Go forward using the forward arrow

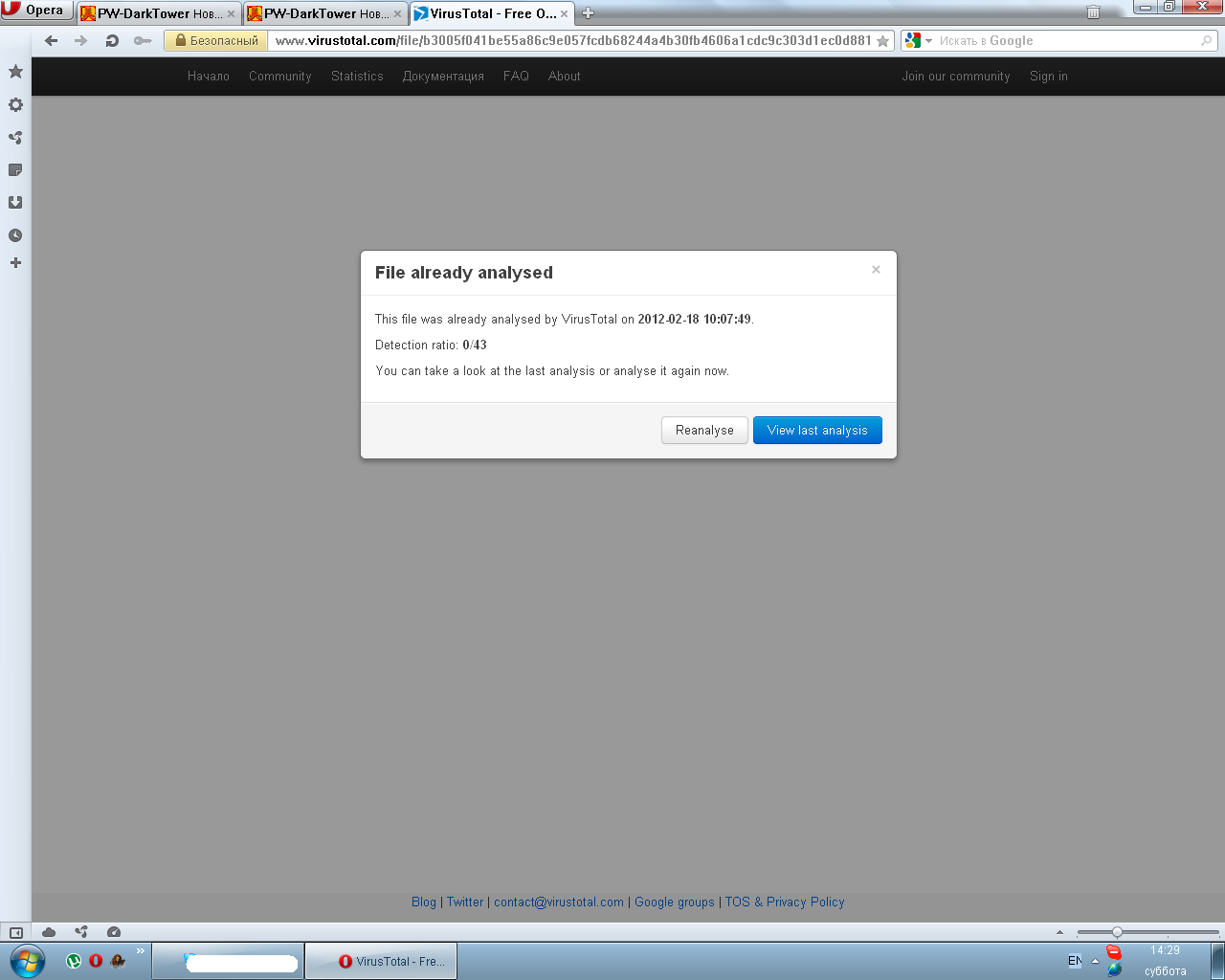tap(80, 40)
